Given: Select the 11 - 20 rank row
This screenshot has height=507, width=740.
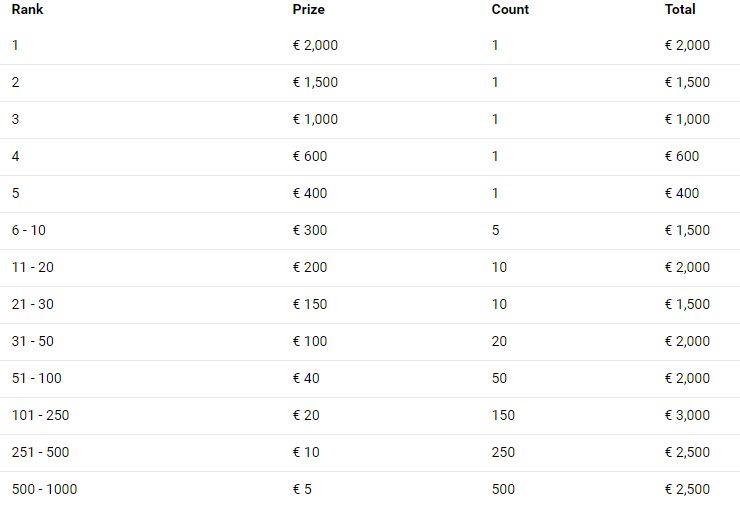Looking at the screenshot, I should click(370, 267).
